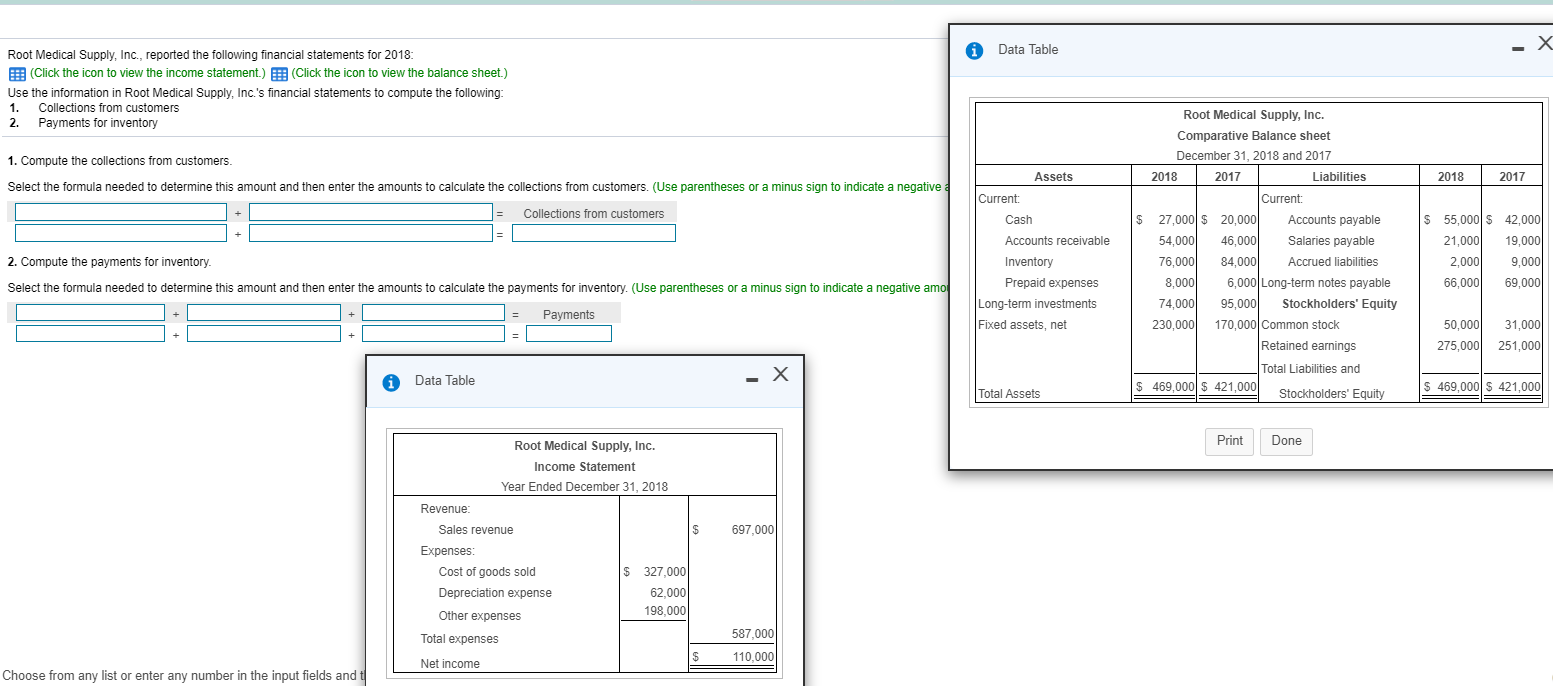Click the Print button
The height and width of the screenshot is (686, 1553).
coord(1230,441)
